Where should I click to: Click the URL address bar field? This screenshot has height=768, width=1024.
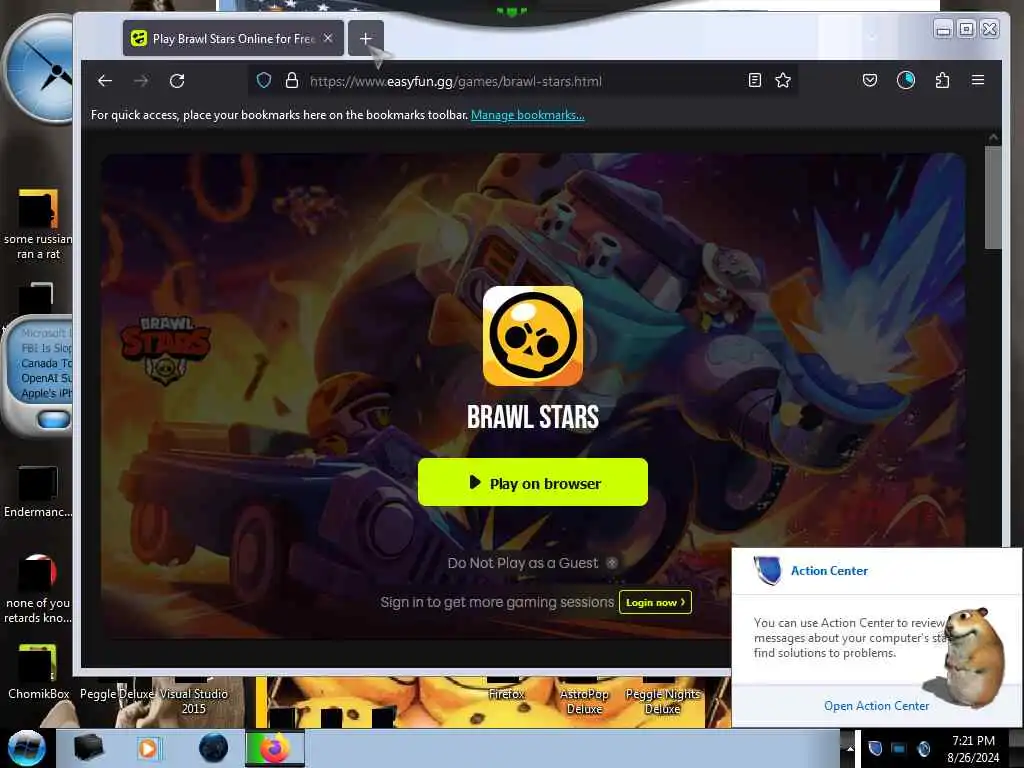(520, 81)
